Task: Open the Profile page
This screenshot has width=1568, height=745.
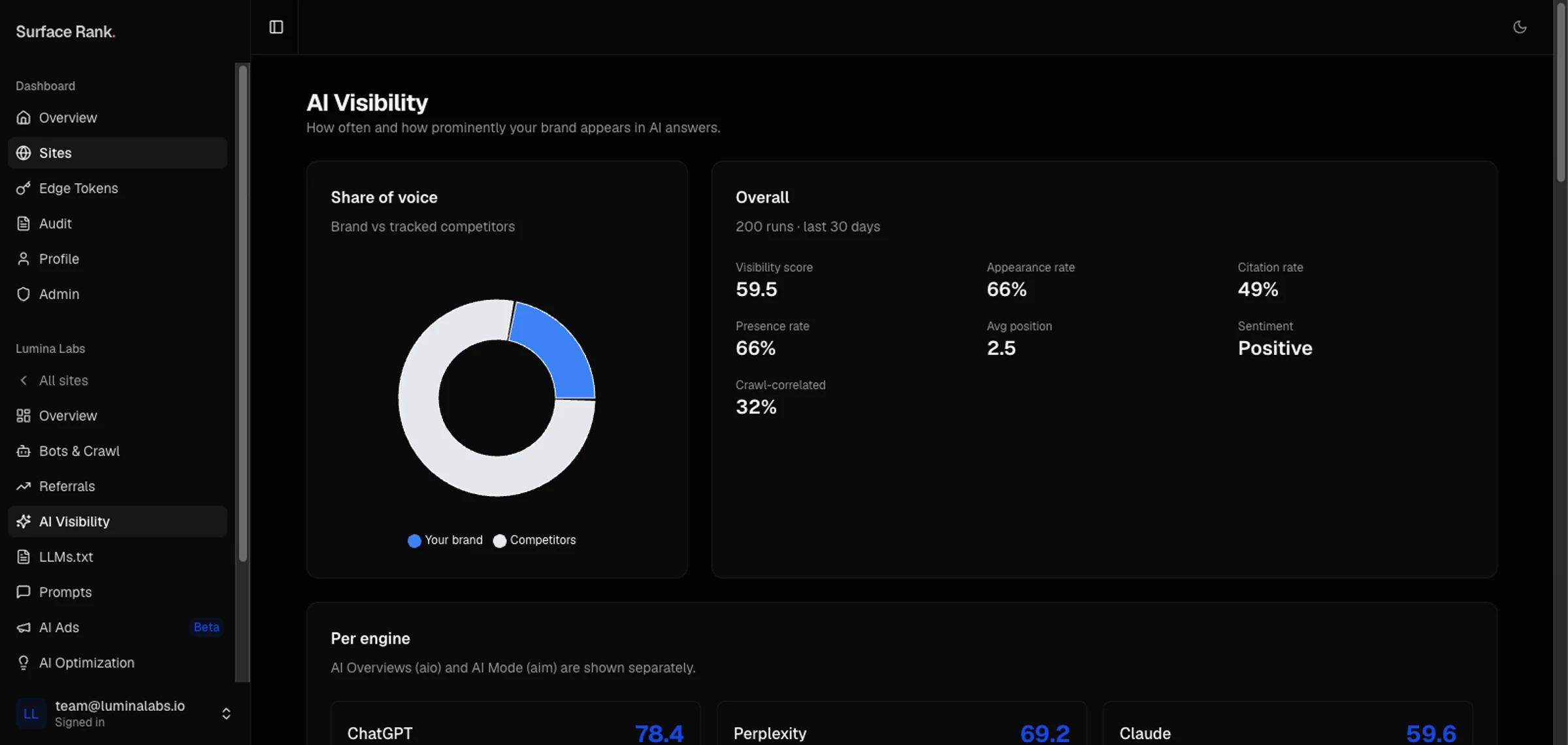Action: 118,259
